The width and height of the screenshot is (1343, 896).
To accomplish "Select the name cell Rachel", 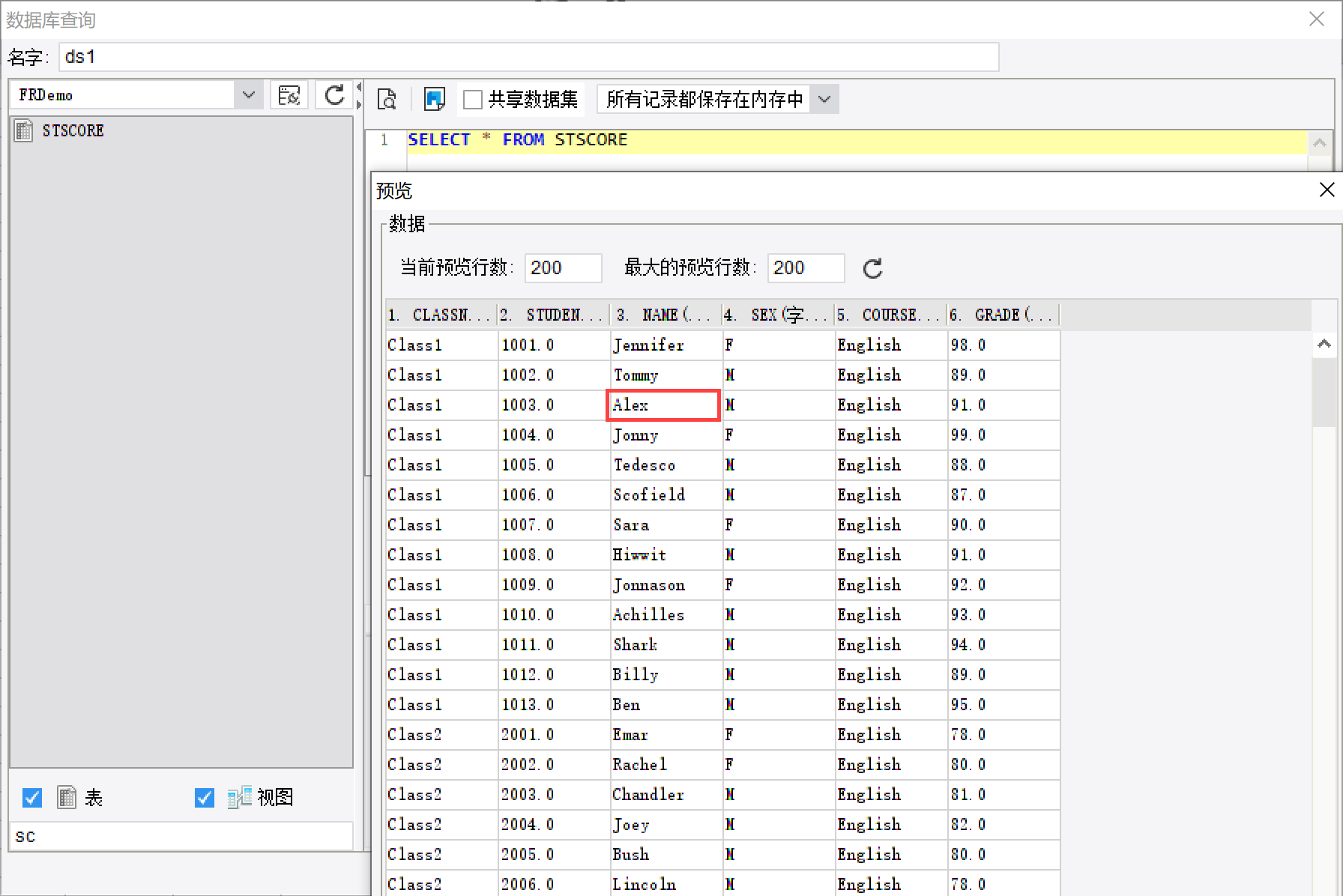I will 666,765.
